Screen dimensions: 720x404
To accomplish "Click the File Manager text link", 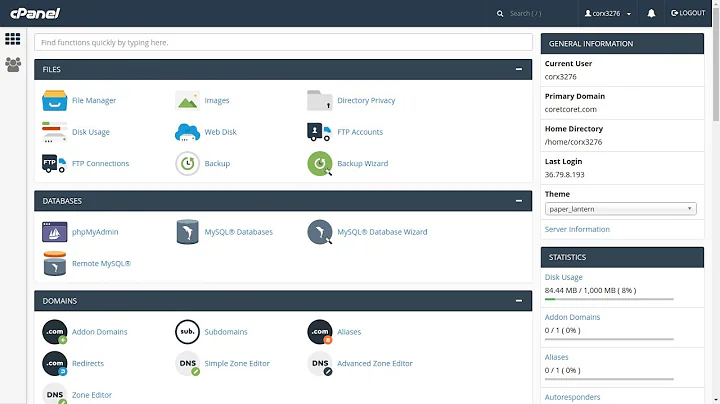I will (x=94, y=101).
